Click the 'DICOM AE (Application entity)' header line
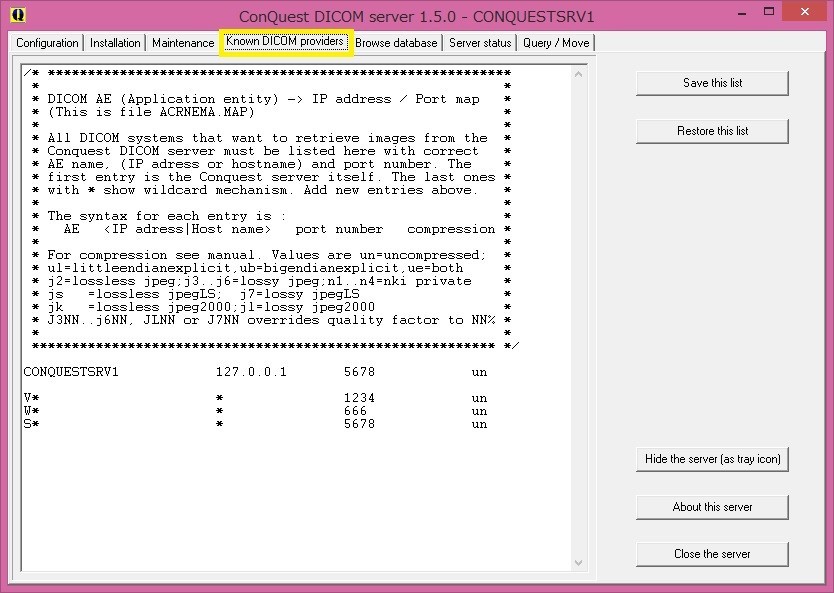 (x=263, y=99)
